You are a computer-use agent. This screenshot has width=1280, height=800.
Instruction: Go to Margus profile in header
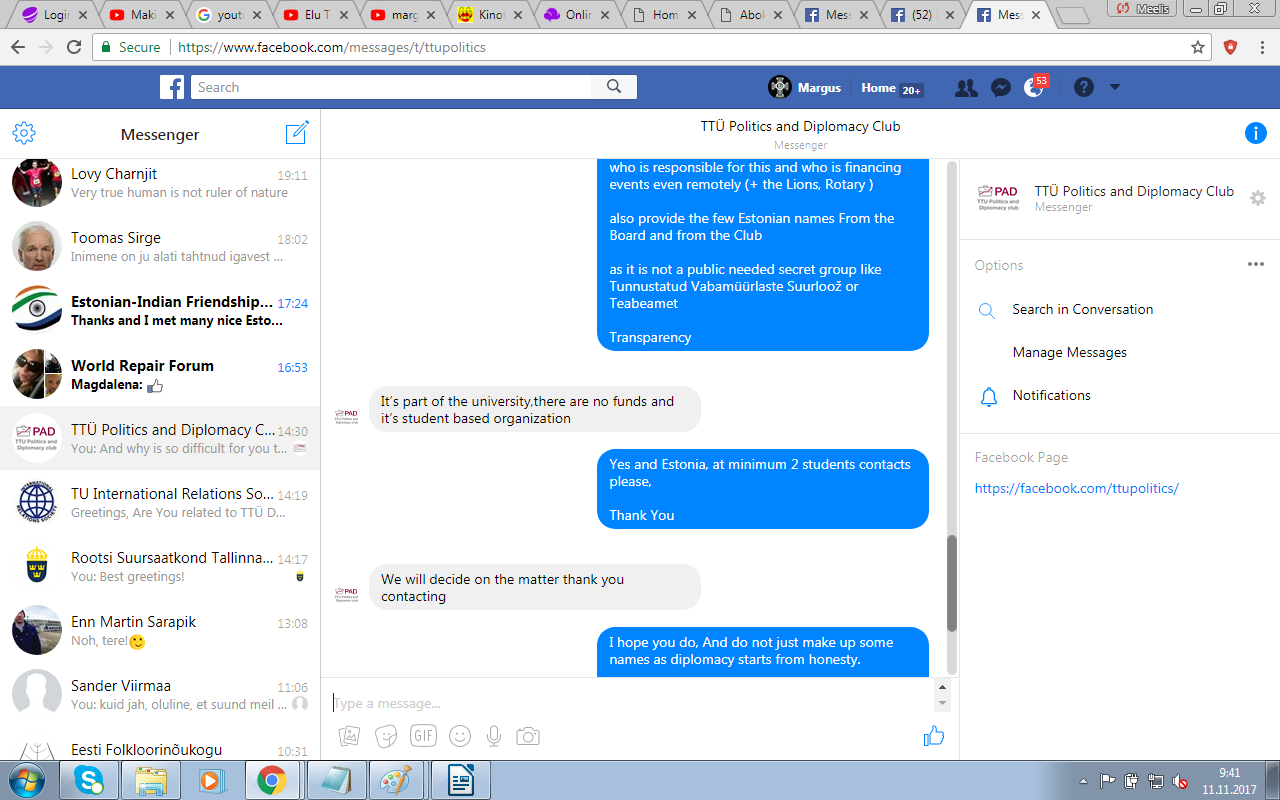pos(805,87)
